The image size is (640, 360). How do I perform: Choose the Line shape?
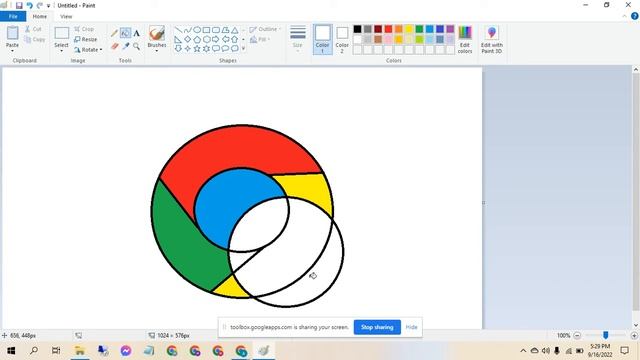point(178,30)
